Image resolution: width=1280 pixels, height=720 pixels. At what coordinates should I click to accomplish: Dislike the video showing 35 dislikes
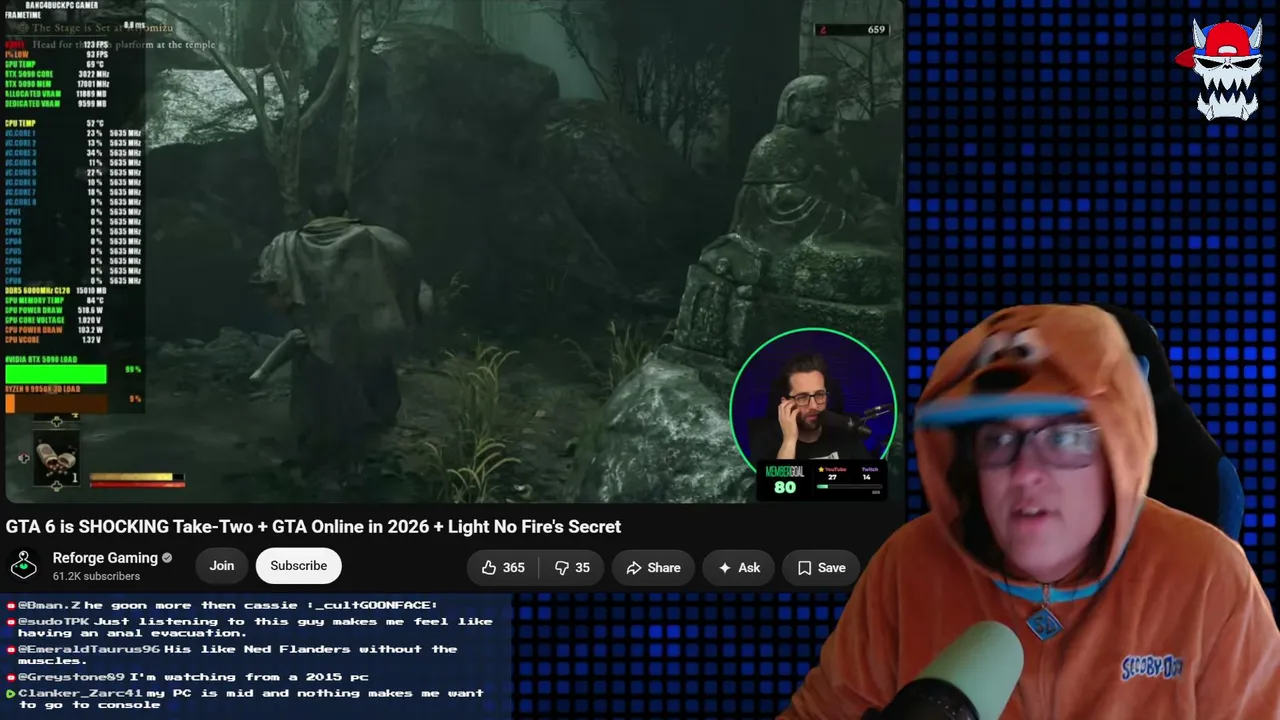572,567
